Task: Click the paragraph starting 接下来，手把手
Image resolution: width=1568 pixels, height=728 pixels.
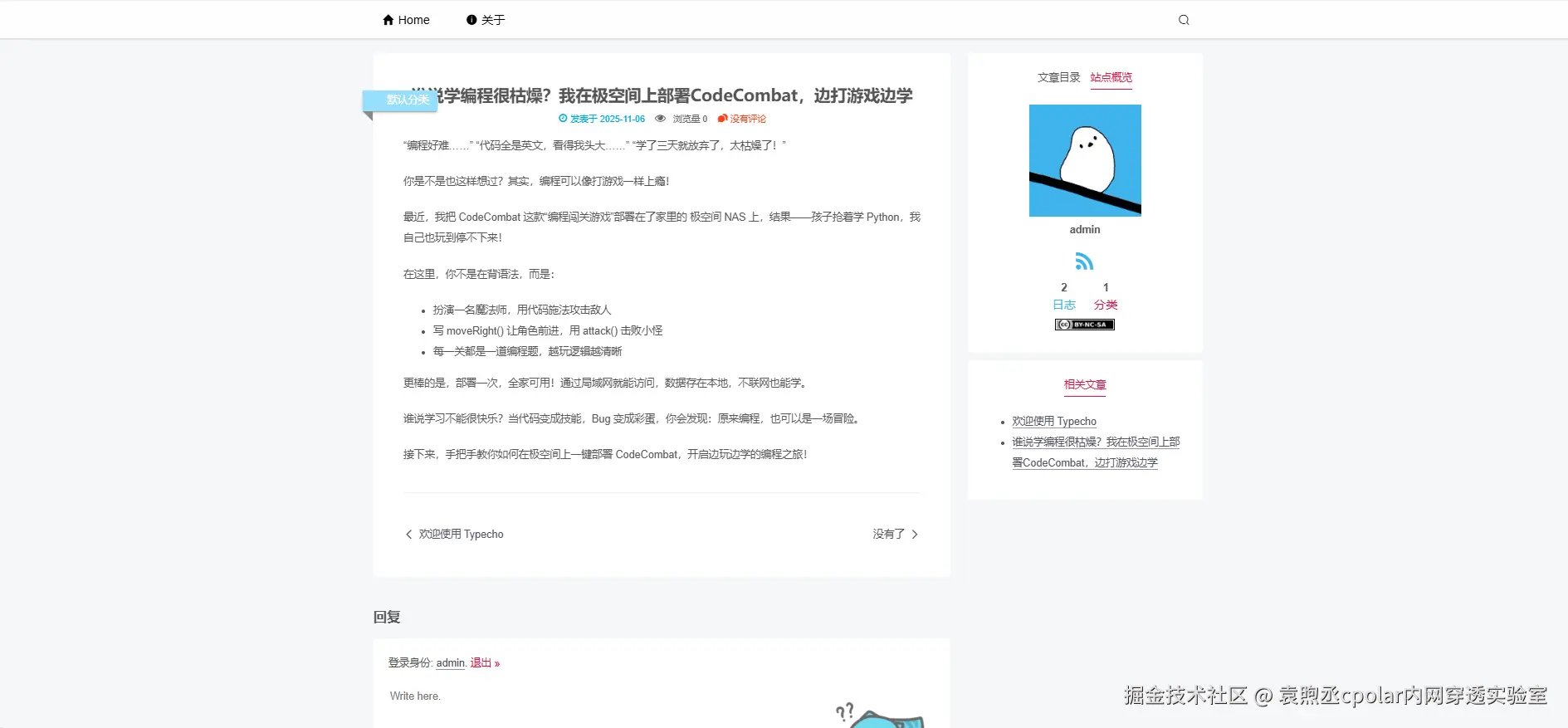Action: click(605, 455)
